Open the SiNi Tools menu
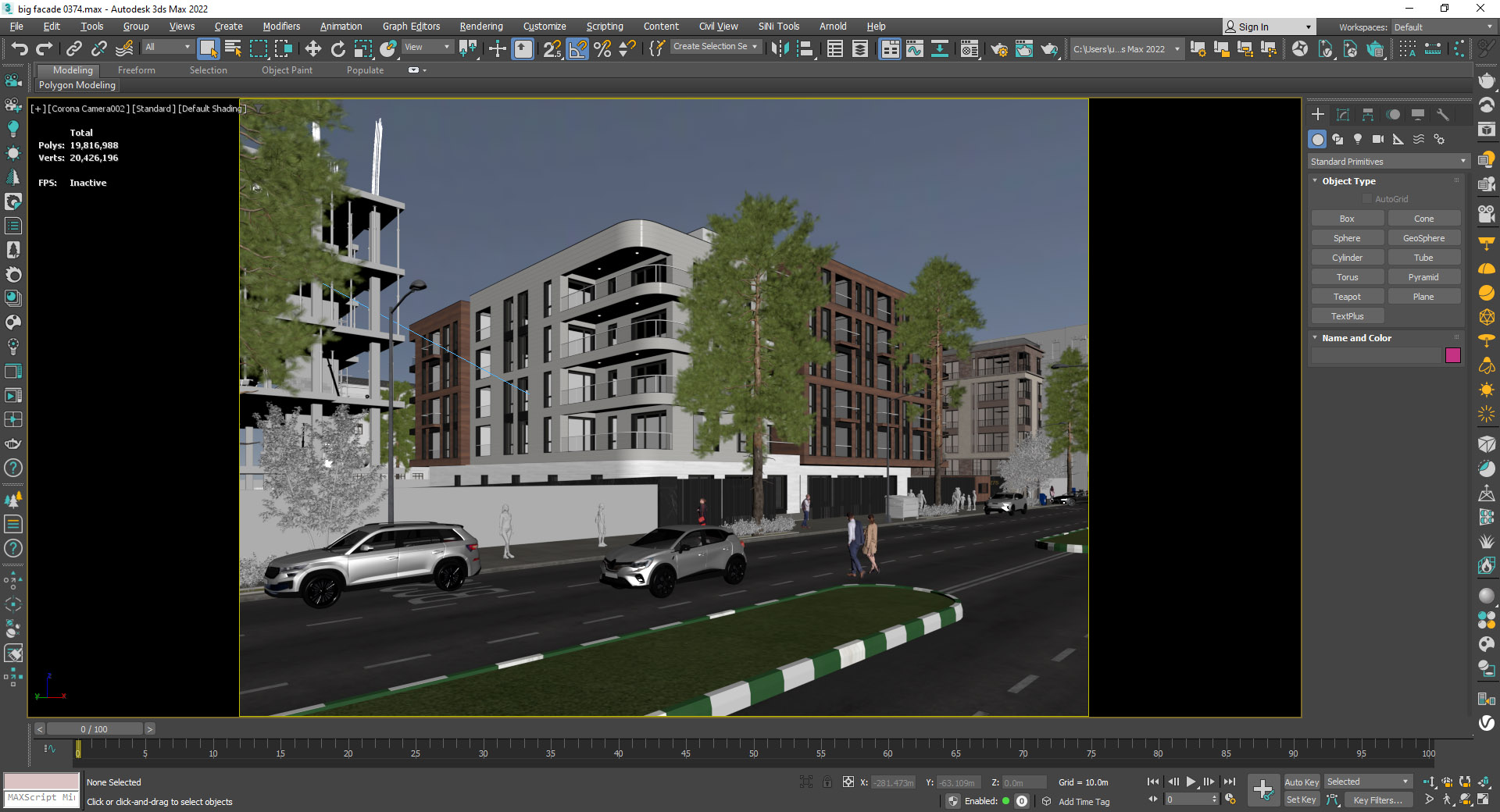The height and width of the screenshot is (812, 1500). (x=779, y=27)
